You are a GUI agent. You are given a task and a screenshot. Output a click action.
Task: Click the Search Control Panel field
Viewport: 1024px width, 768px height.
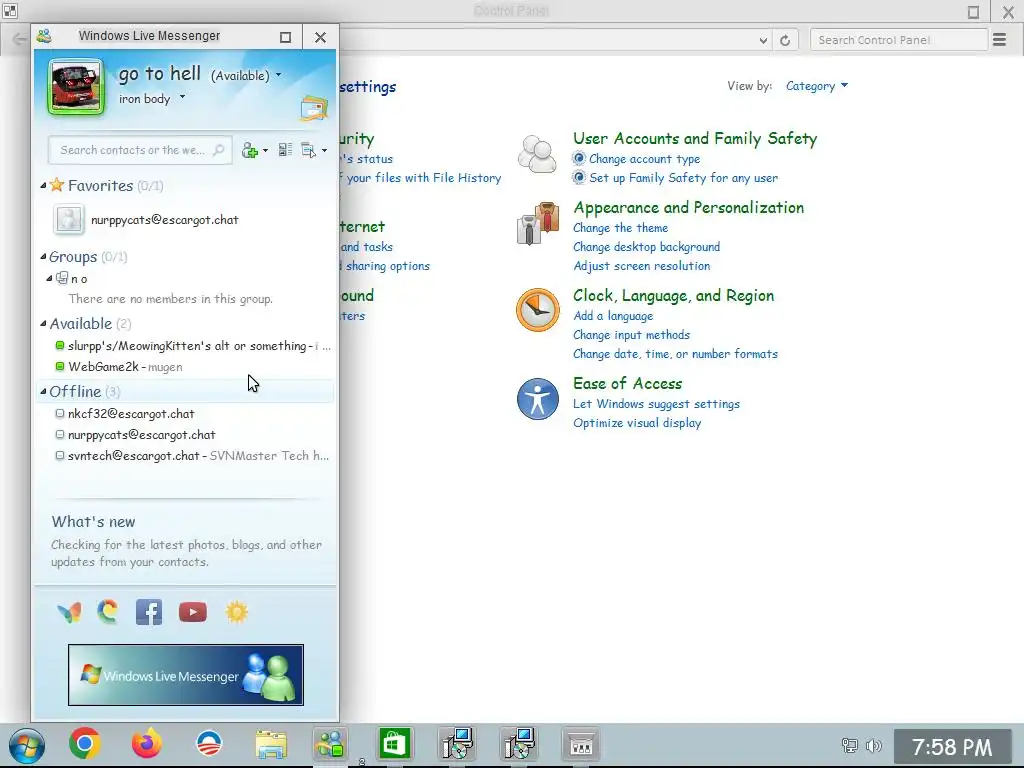pyautogui.click(x=899, y=40)
